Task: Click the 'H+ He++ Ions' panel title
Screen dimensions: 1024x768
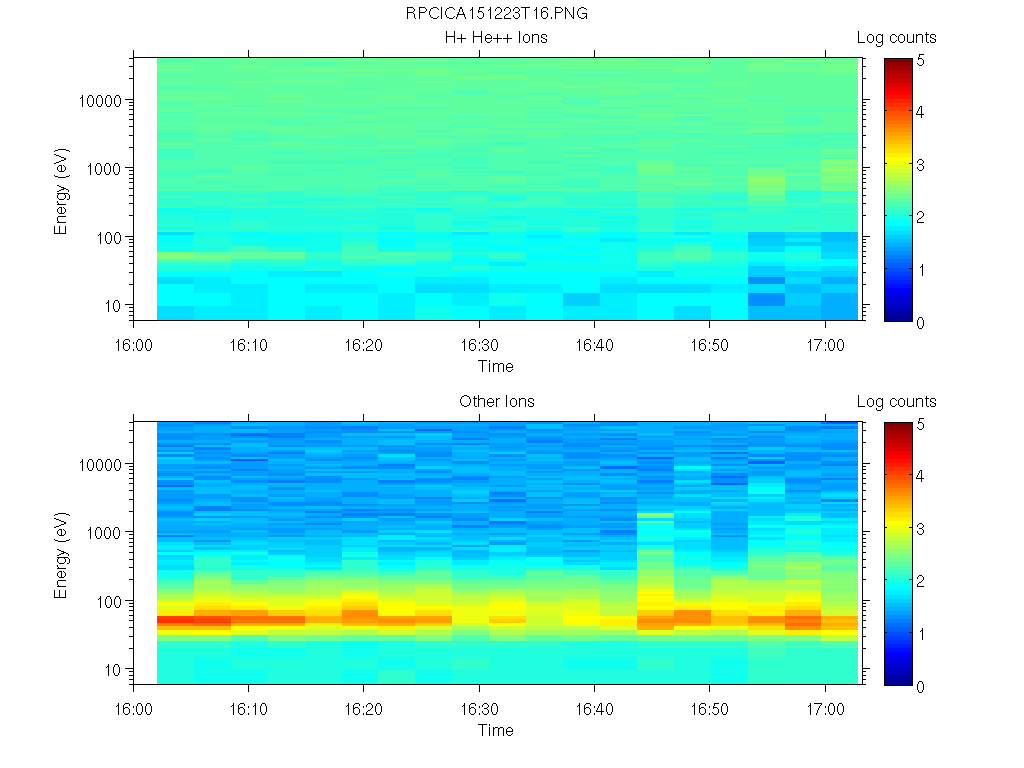Action: click(496, 38)
